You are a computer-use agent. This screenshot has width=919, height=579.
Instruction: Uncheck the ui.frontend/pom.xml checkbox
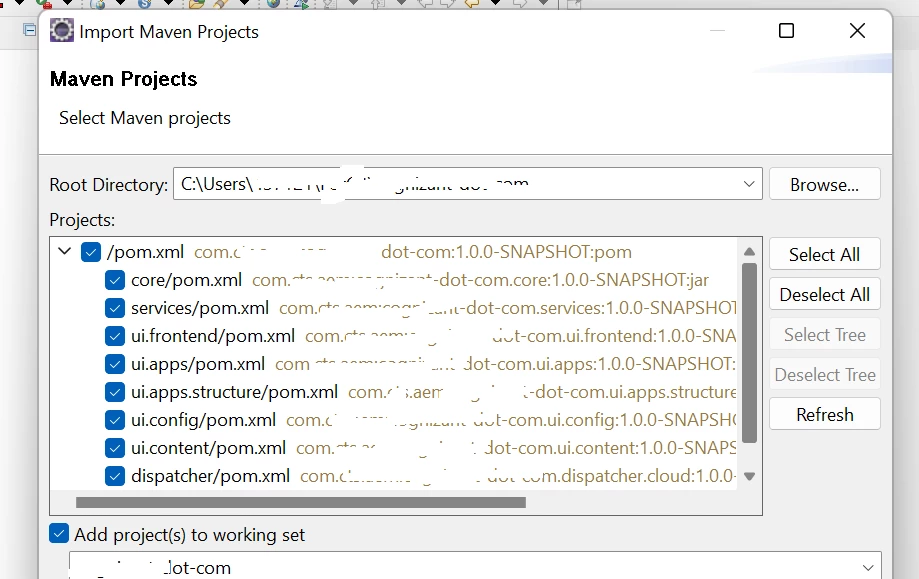pos(115,336)
